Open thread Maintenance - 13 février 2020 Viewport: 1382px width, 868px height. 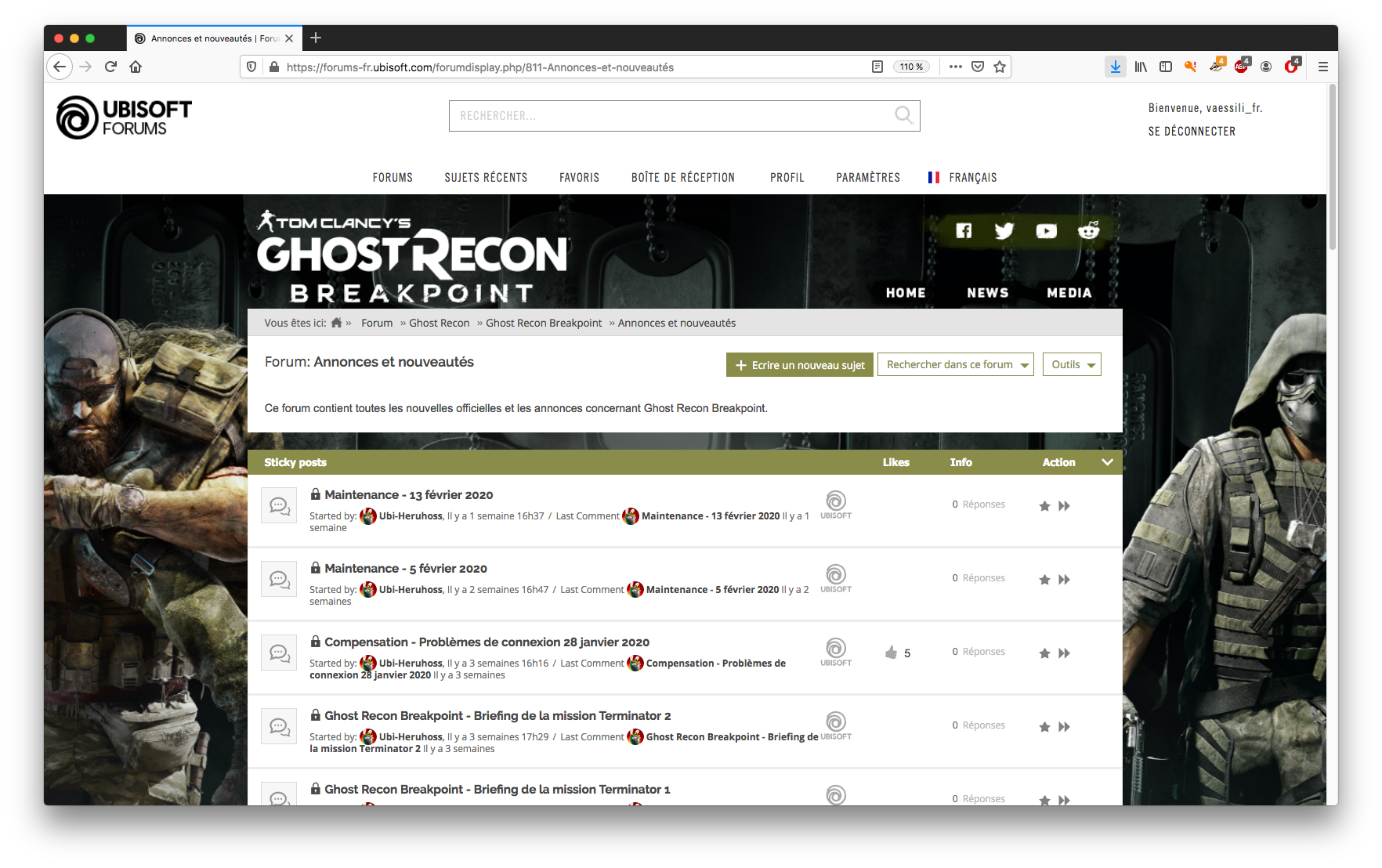[x=409, y=495]
